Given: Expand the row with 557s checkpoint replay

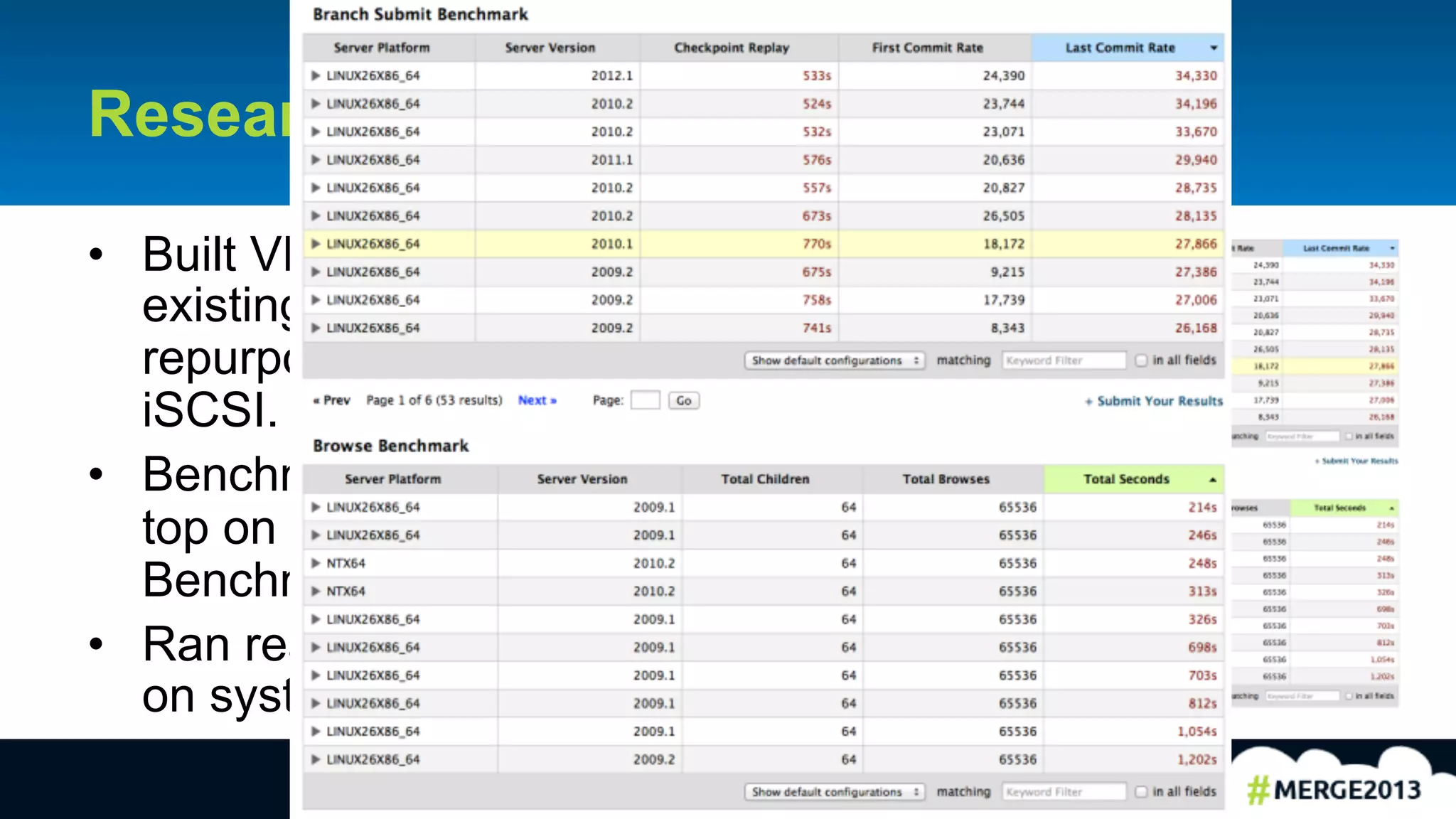Looking at the screenshot, I should click(316, 188).
